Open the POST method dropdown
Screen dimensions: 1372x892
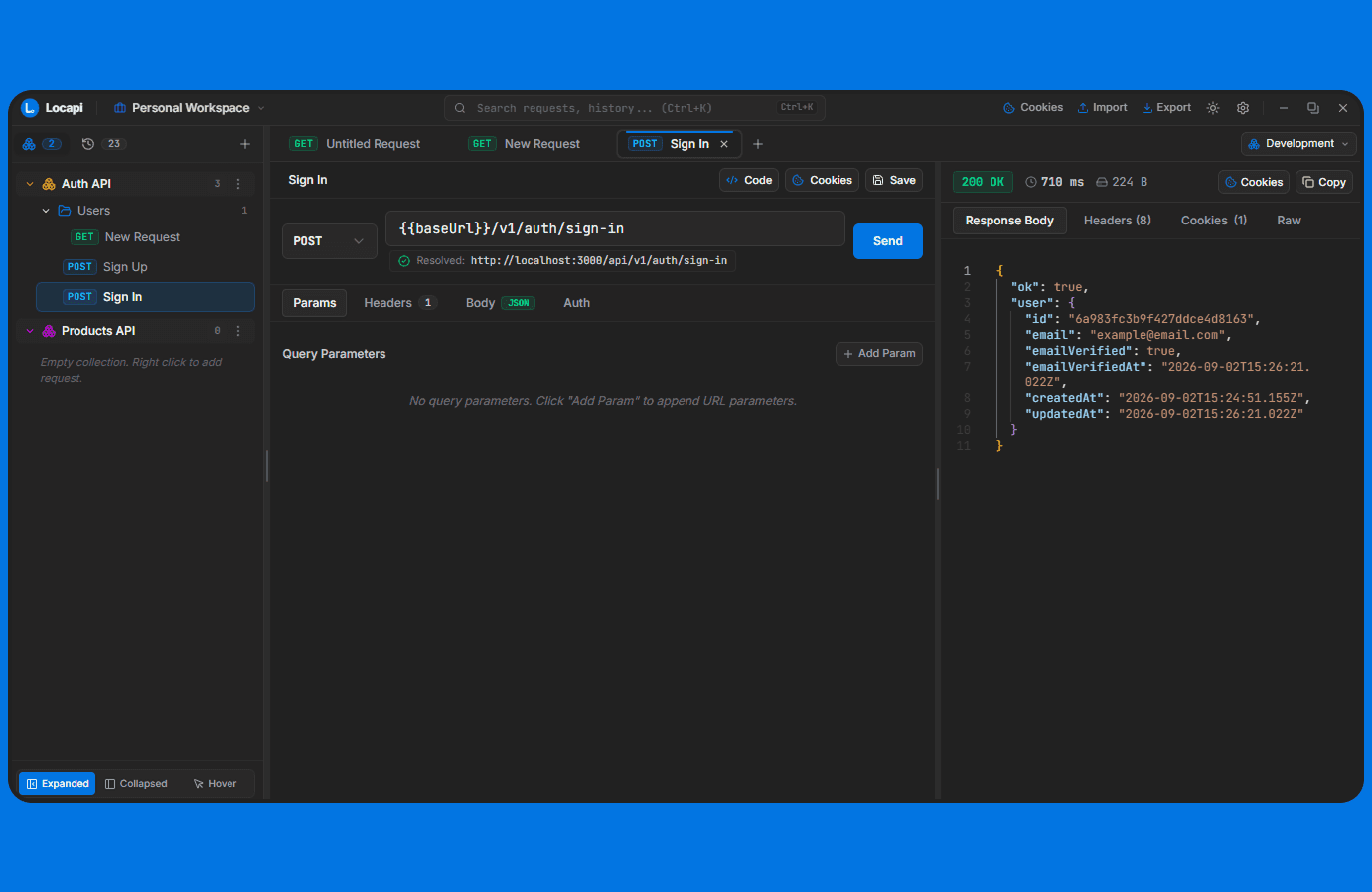(330, 241)
